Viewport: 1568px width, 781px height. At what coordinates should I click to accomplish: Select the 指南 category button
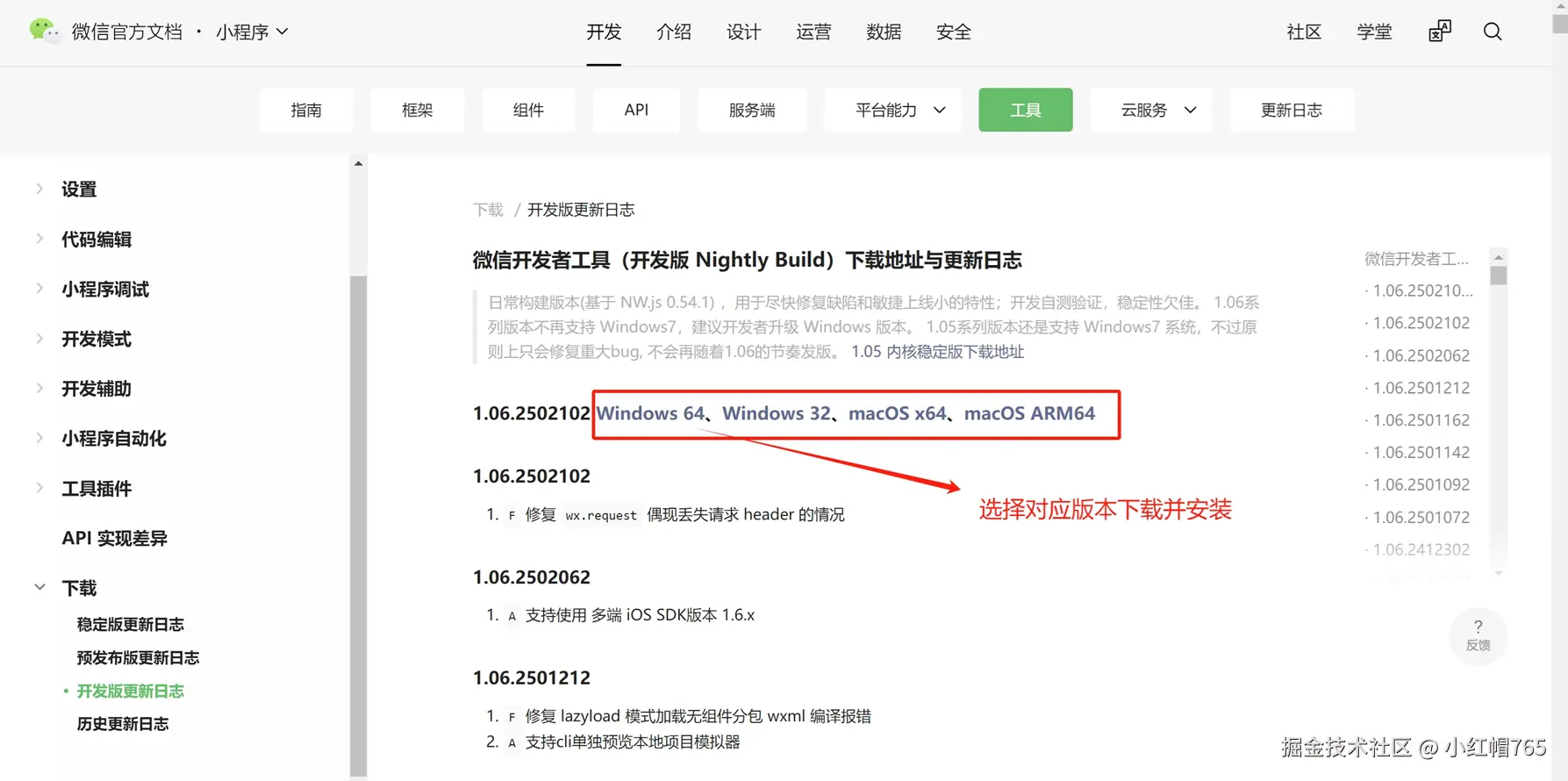[306, 110]
